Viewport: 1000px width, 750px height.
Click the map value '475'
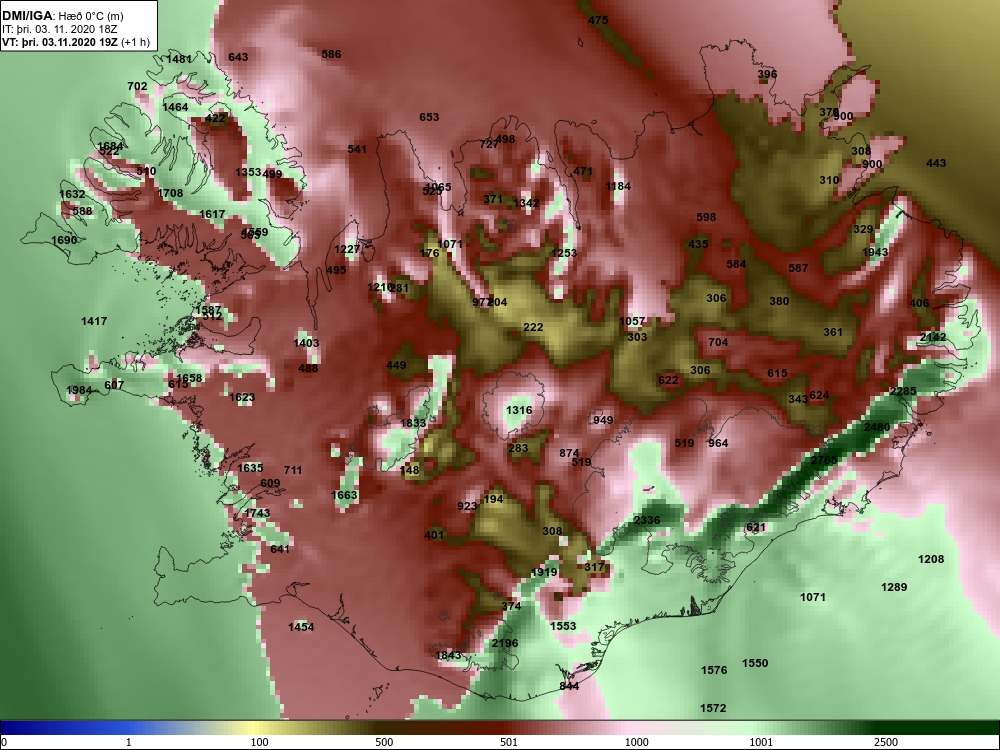tap(598, 20)
